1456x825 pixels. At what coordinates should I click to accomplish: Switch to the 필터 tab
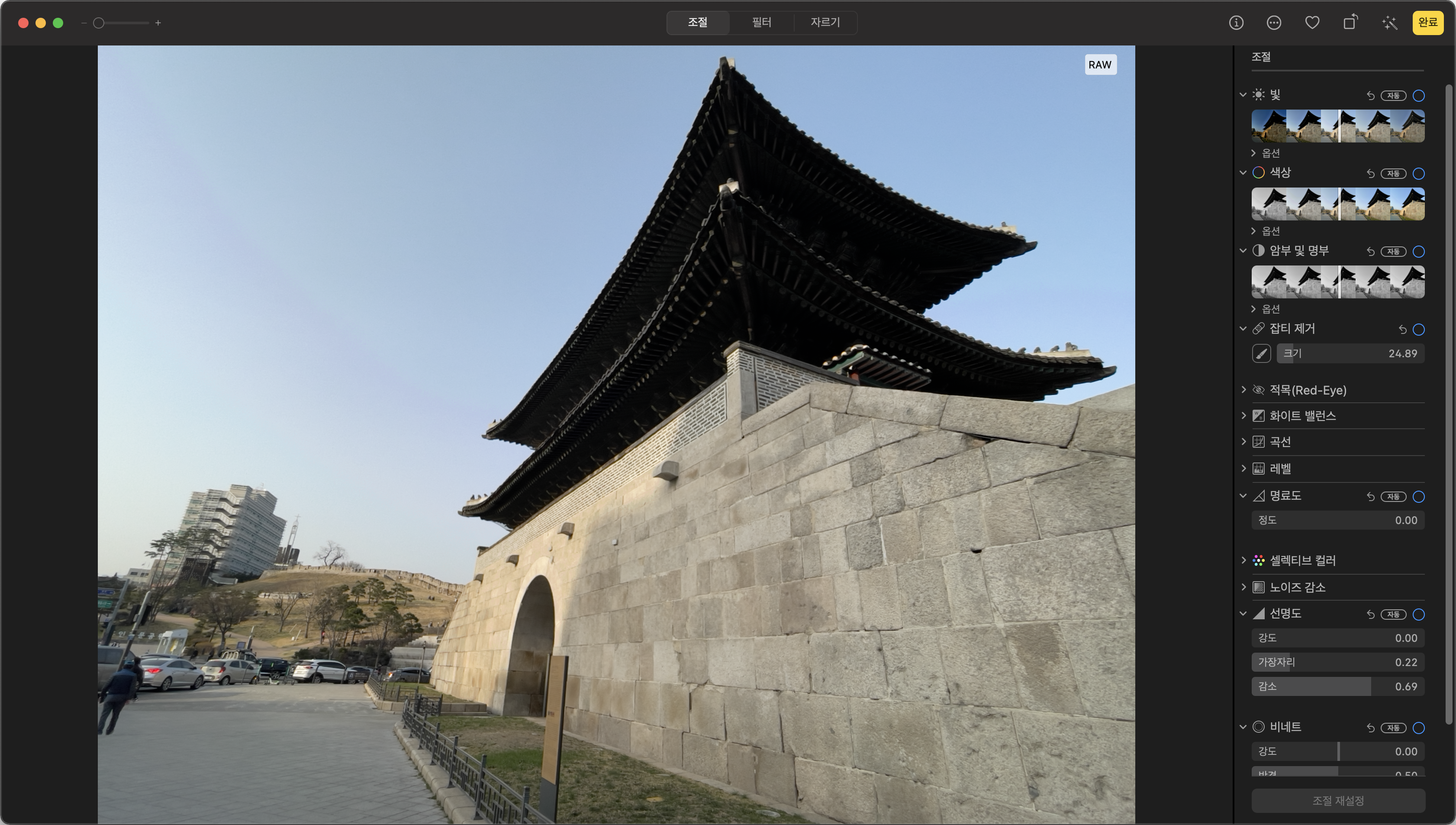tap(761, 23)
